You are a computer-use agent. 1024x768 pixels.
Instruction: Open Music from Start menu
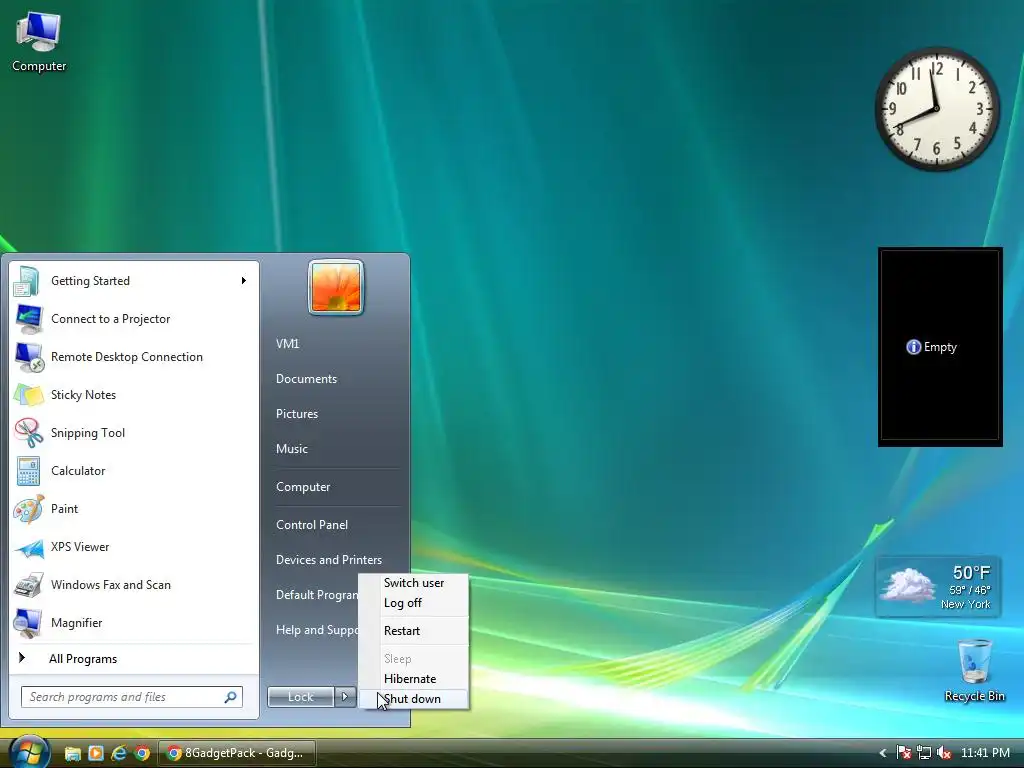291,449
